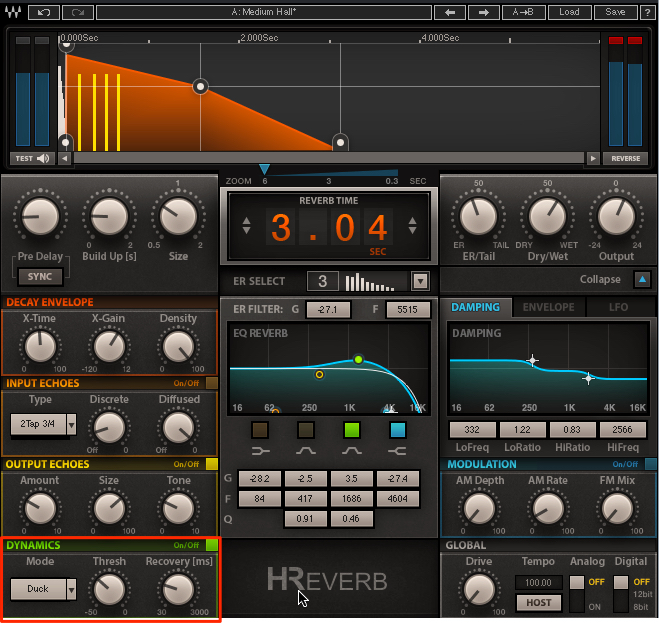Click LoFreq value 332
The width and height of the screenshot is (659, 623).
[x=472, y=430]
